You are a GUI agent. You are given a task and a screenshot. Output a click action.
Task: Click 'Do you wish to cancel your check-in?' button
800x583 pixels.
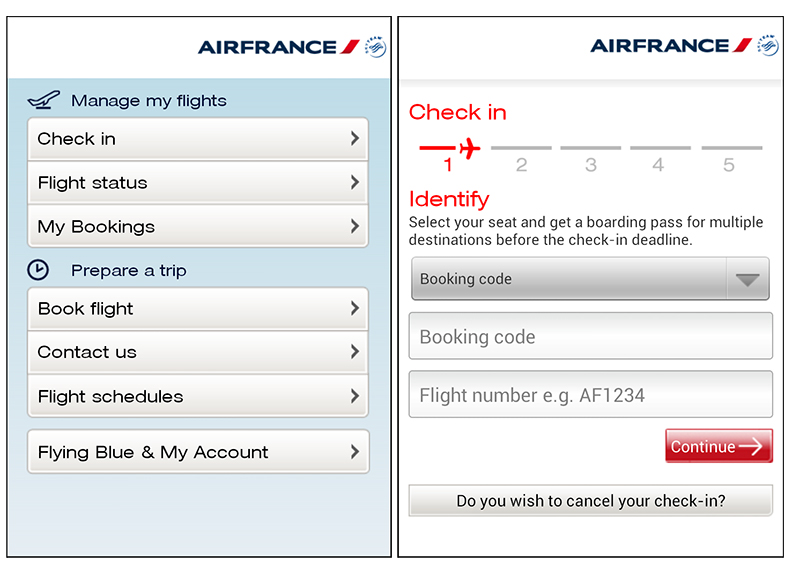590,501
